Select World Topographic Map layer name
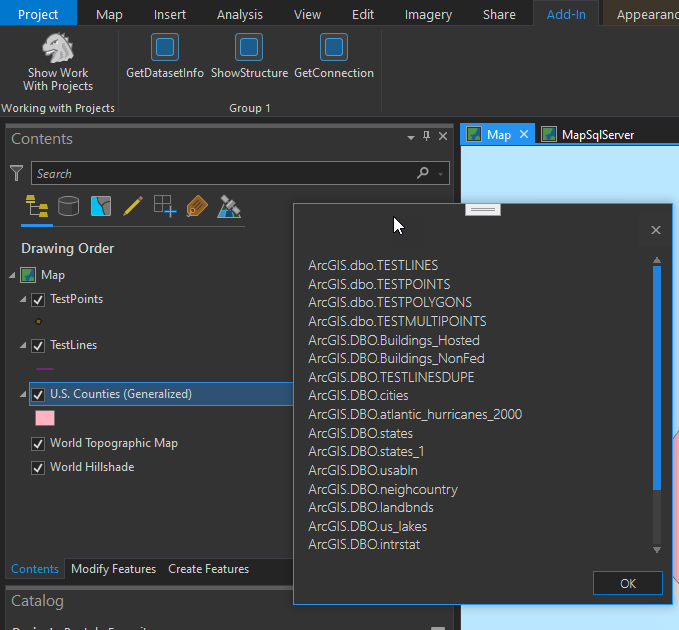The height and width of the screenshot is (630, 679). (x=114, y=443)
